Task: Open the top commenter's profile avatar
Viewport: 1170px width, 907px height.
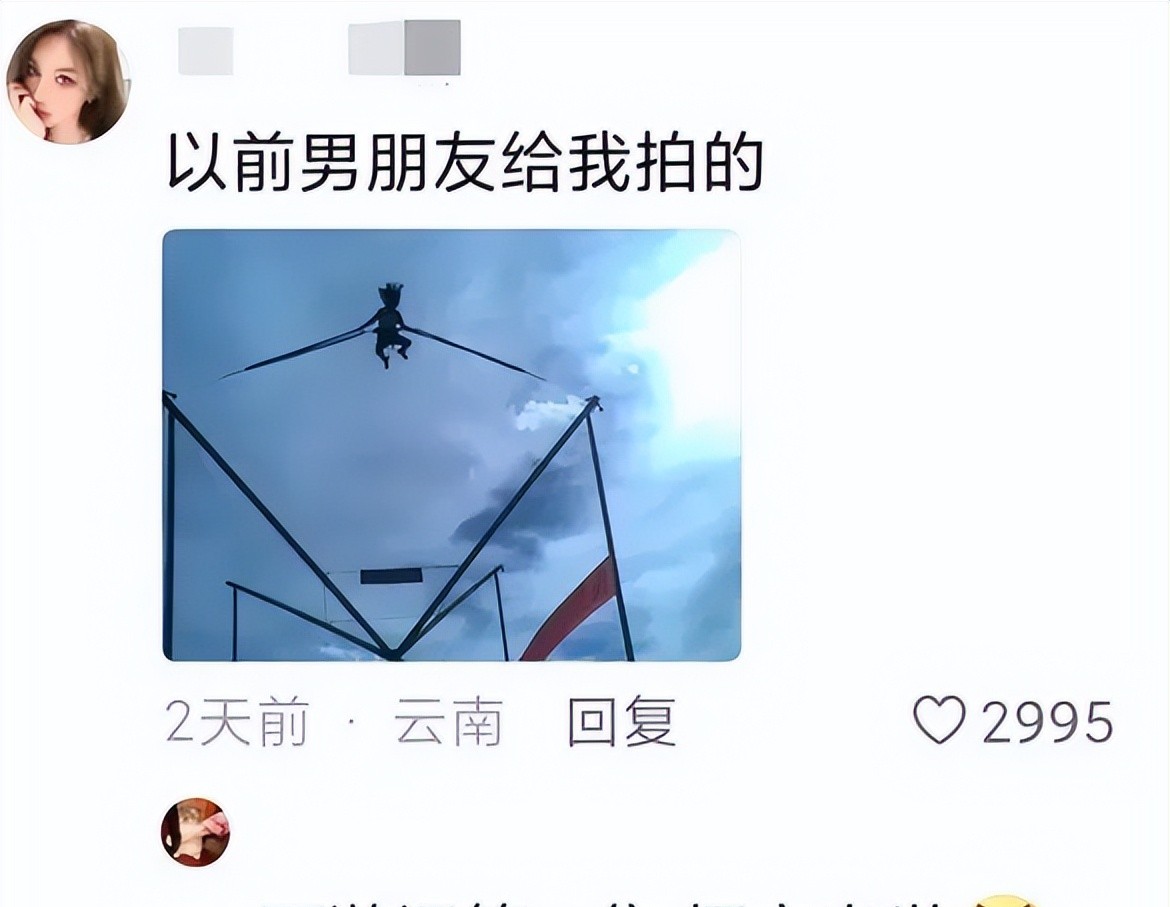Action: (67, 81)
